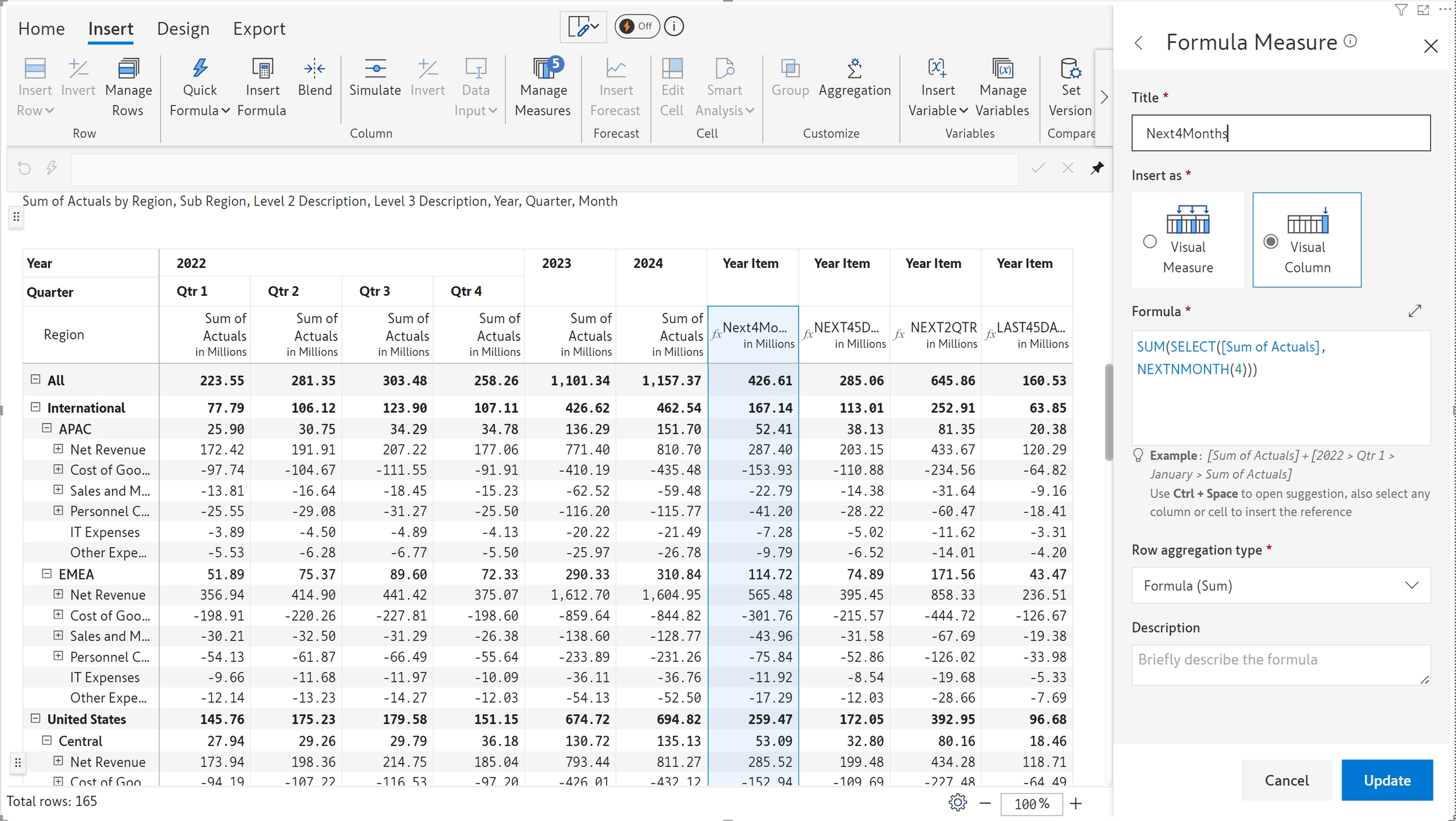Screen dimensions: 1456x821
Task: Click the Update button
Action: click(1386, 780)
